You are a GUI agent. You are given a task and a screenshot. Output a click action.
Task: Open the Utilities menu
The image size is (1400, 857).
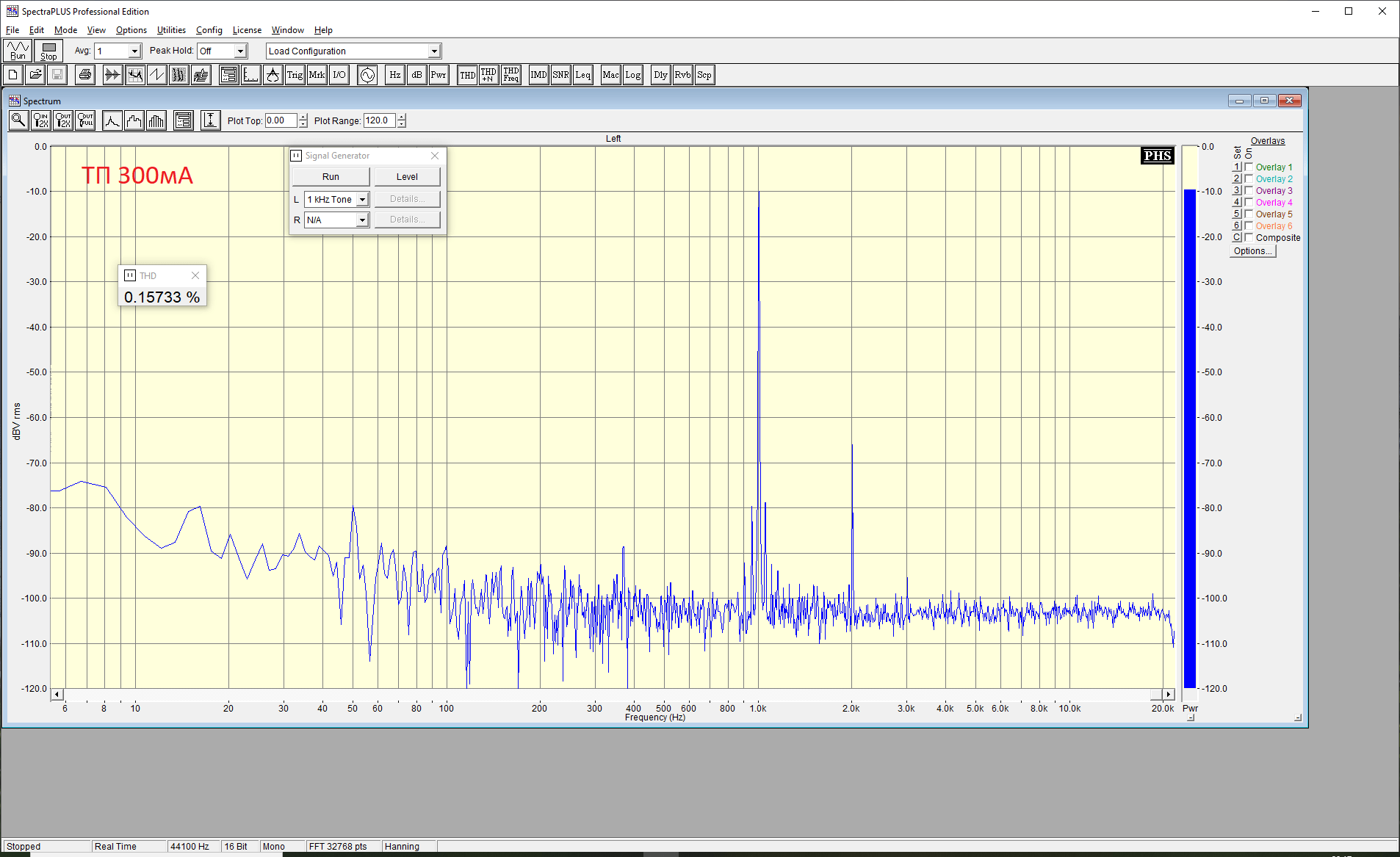171,30
